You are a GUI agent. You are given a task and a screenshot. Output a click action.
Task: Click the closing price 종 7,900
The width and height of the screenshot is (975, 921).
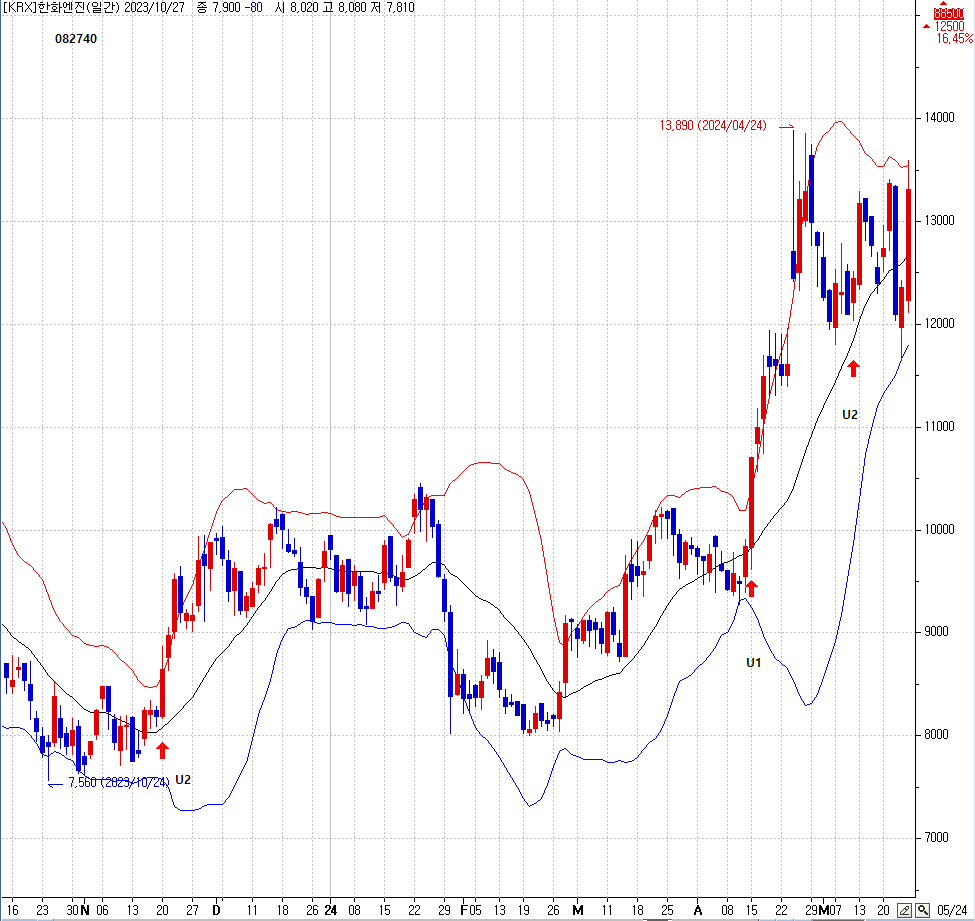click(x=218, y=7)
